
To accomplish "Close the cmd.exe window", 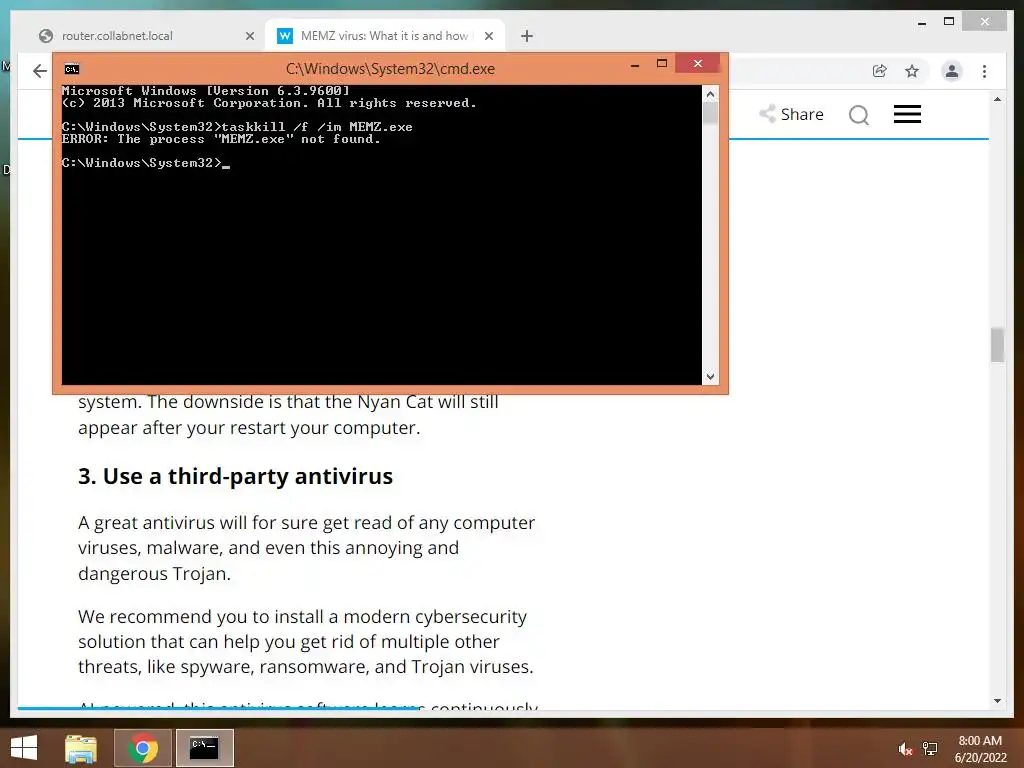I will pos(697,63).
